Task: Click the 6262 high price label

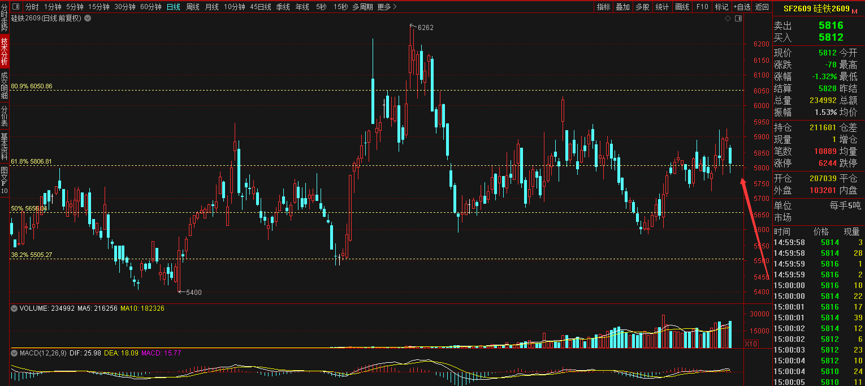Action: tap(425, 27)
